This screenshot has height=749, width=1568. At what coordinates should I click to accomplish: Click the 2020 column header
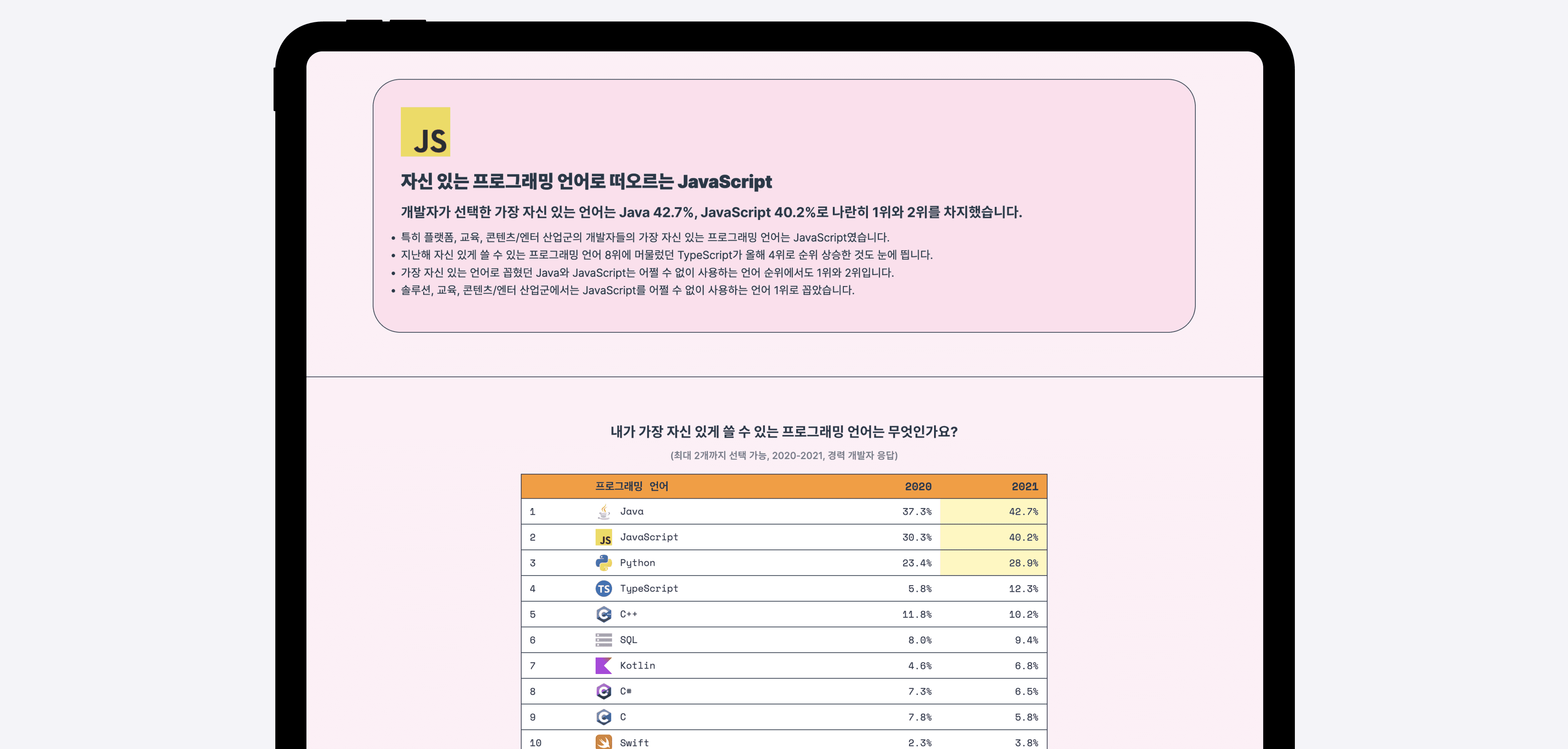[x=917, y=486]
